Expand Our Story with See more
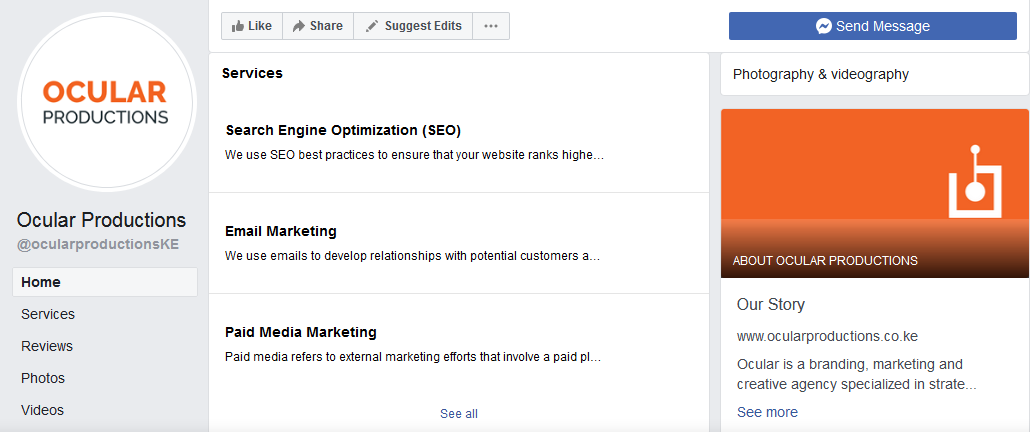The width and height of the screenshot is (1030, 432). 767,412
